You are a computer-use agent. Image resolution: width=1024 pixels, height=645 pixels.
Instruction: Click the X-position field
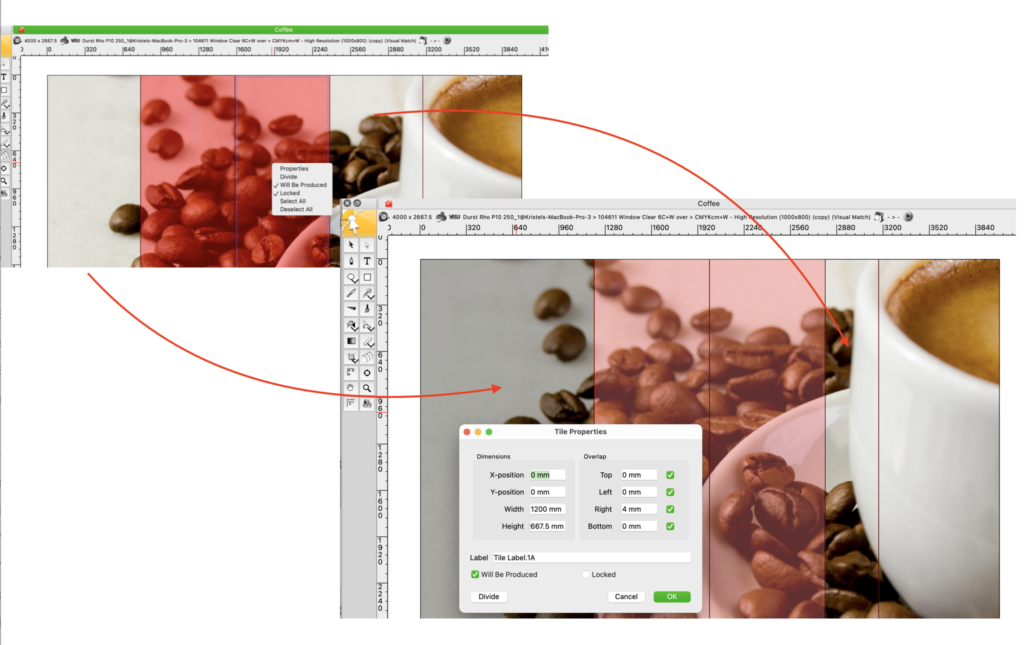coord(547,475)
